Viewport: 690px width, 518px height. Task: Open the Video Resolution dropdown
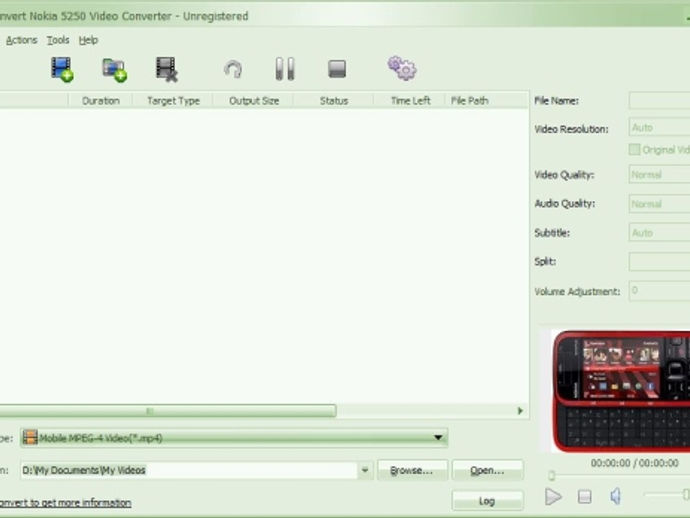(x=660, y=128)
